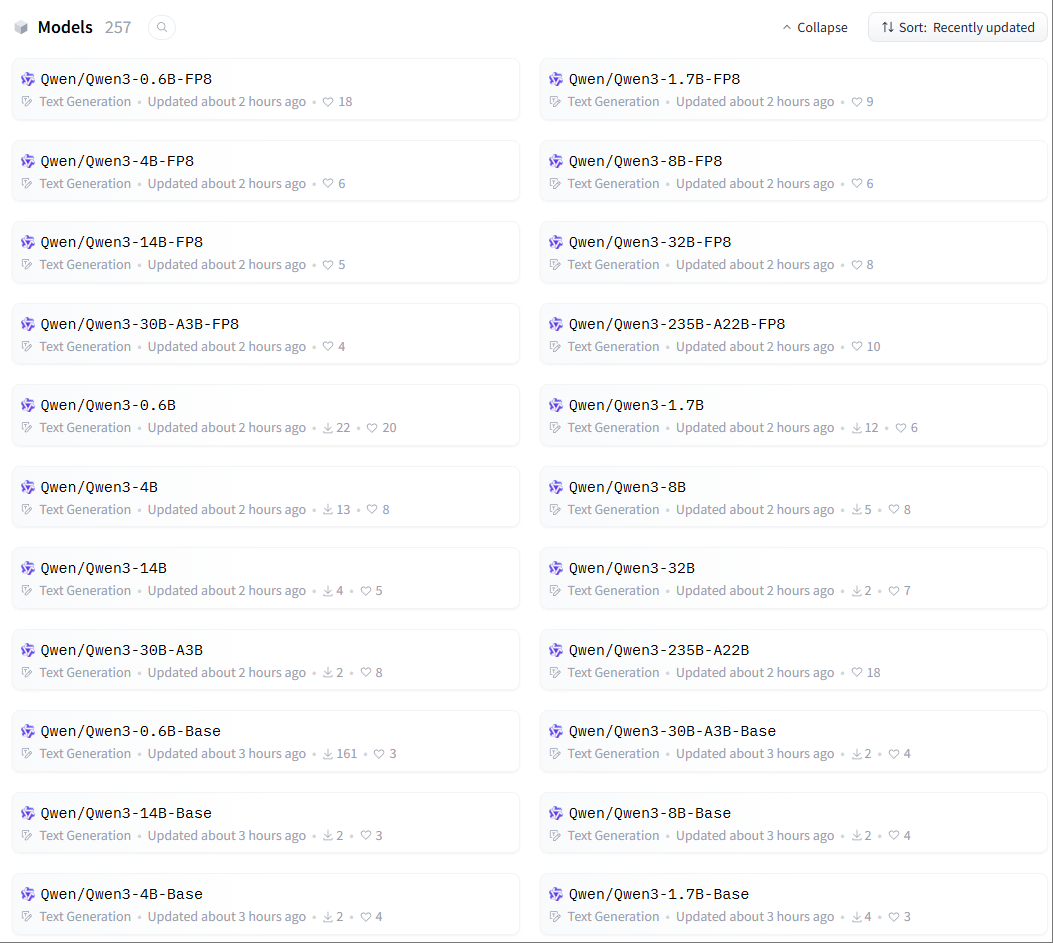Click the Qwen logo icon beside Qwen3-30B-A3B-FP8
Viewport: 1053px width, 943px height.
[x=28, y=324]
